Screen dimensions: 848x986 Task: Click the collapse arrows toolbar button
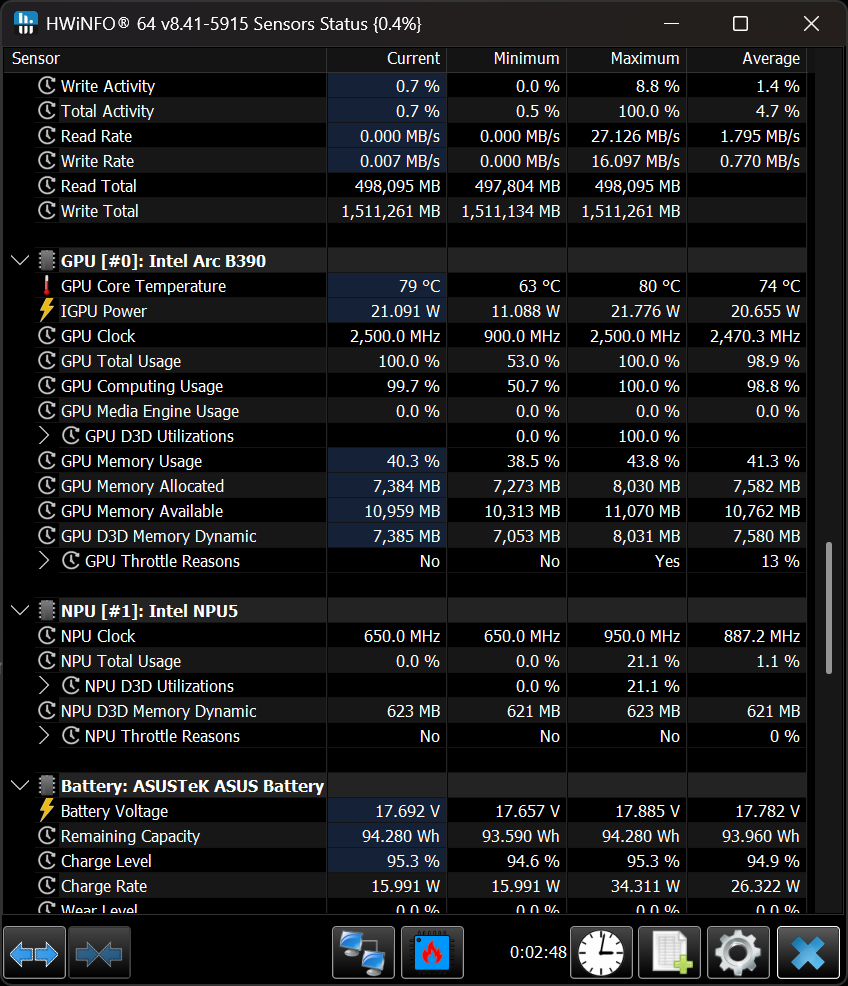(98, 953)
